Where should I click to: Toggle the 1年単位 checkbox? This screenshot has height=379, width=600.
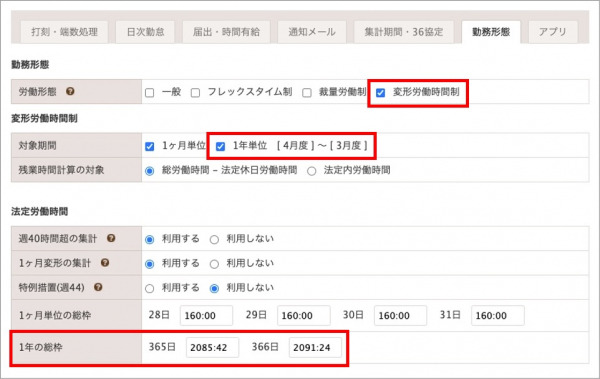[x=220, y=147]
